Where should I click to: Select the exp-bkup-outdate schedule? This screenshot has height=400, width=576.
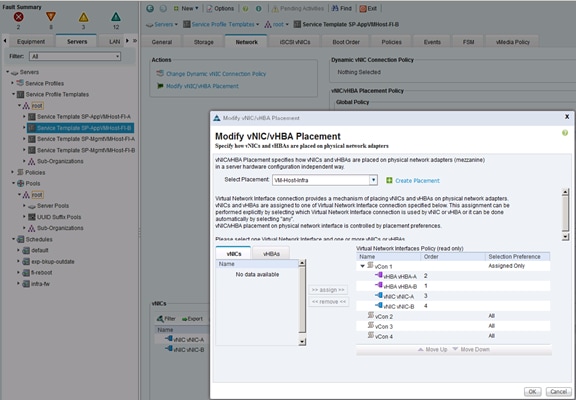[53, 262]
